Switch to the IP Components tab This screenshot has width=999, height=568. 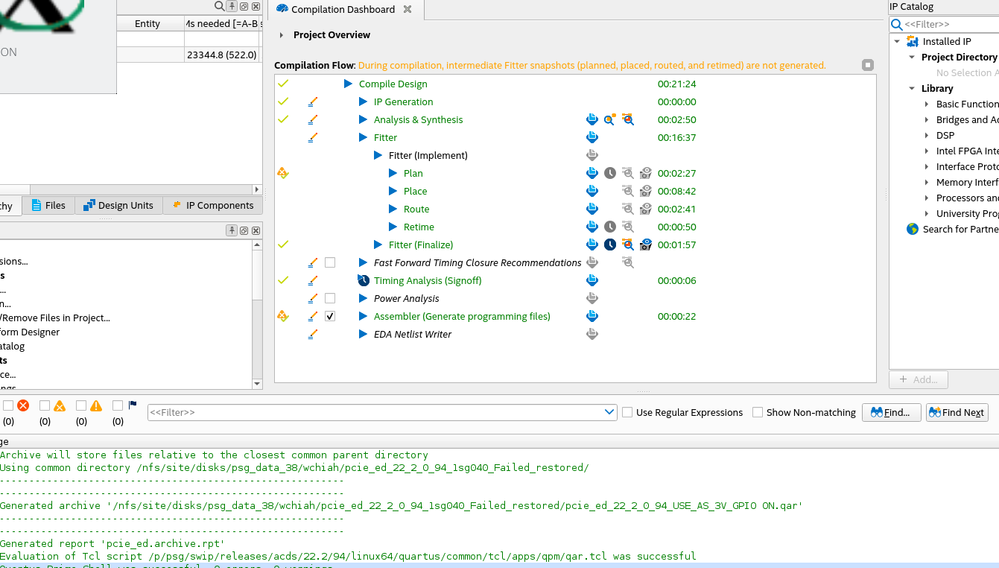(212, 205)
